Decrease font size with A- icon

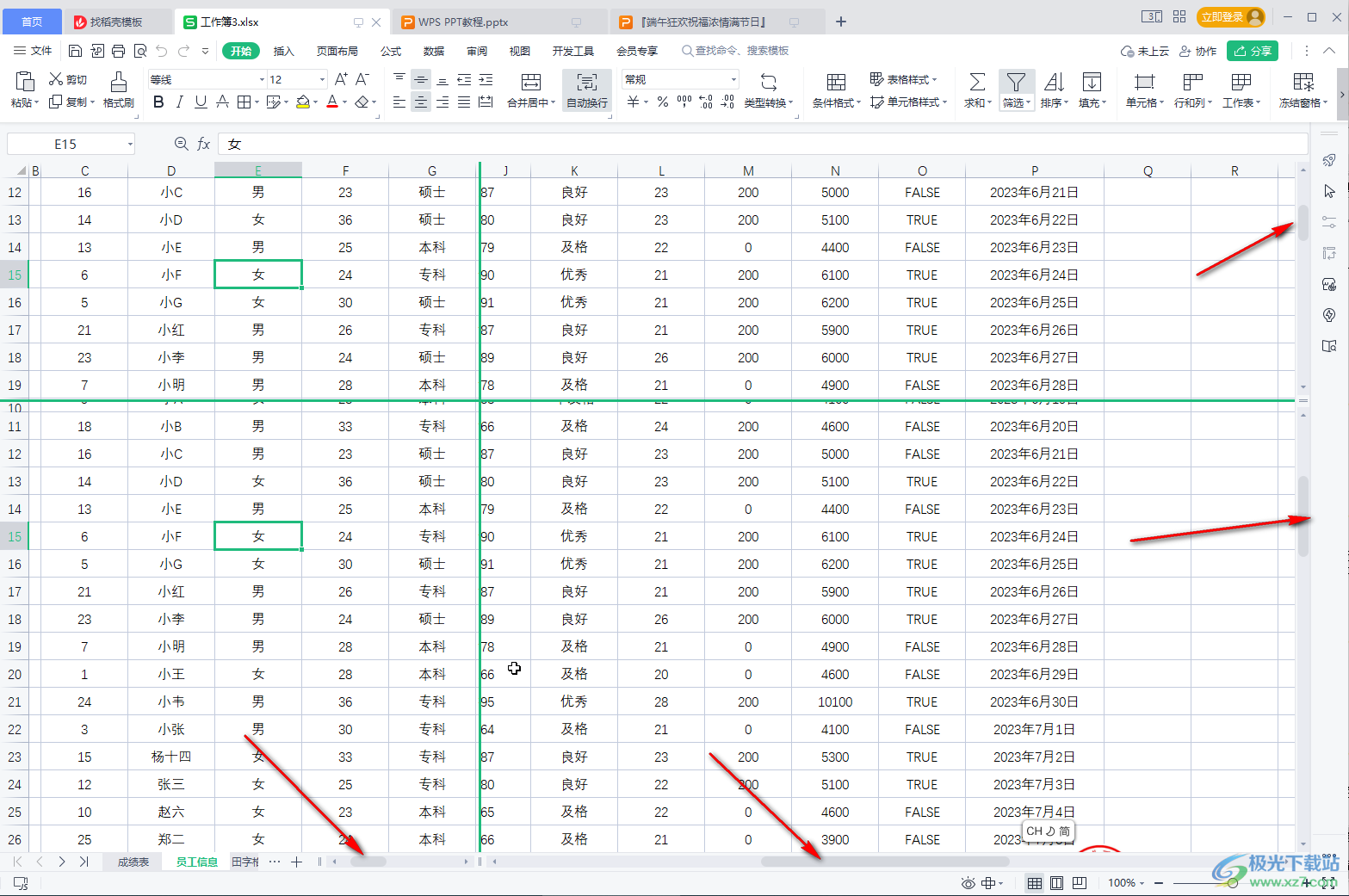pos(362,79)
